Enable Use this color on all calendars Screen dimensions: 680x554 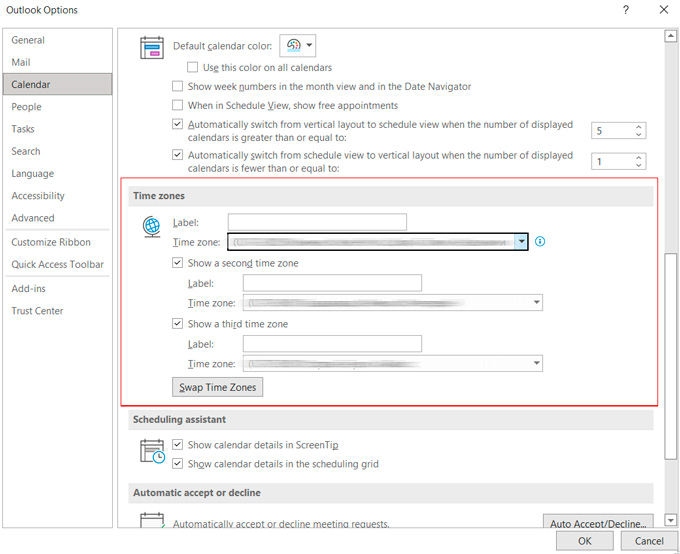coord(192,67)
